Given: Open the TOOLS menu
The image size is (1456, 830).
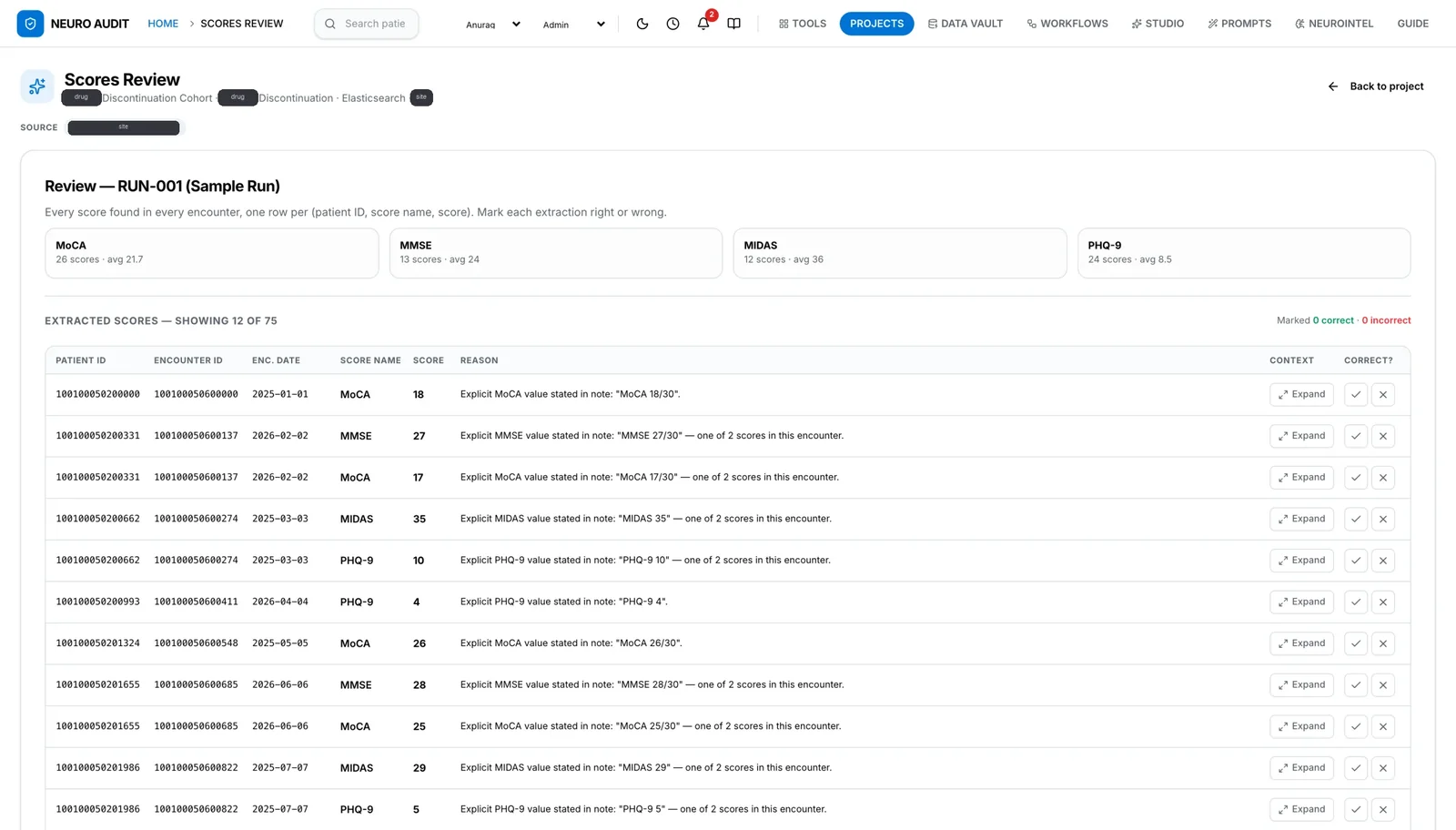Looking at the screenshot, I should coord(803,24).
